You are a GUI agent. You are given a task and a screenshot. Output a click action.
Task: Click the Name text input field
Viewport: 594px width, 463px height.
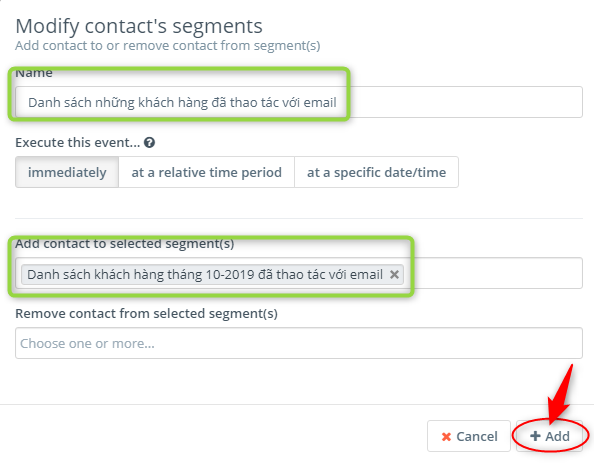click(x=299, y=102)
